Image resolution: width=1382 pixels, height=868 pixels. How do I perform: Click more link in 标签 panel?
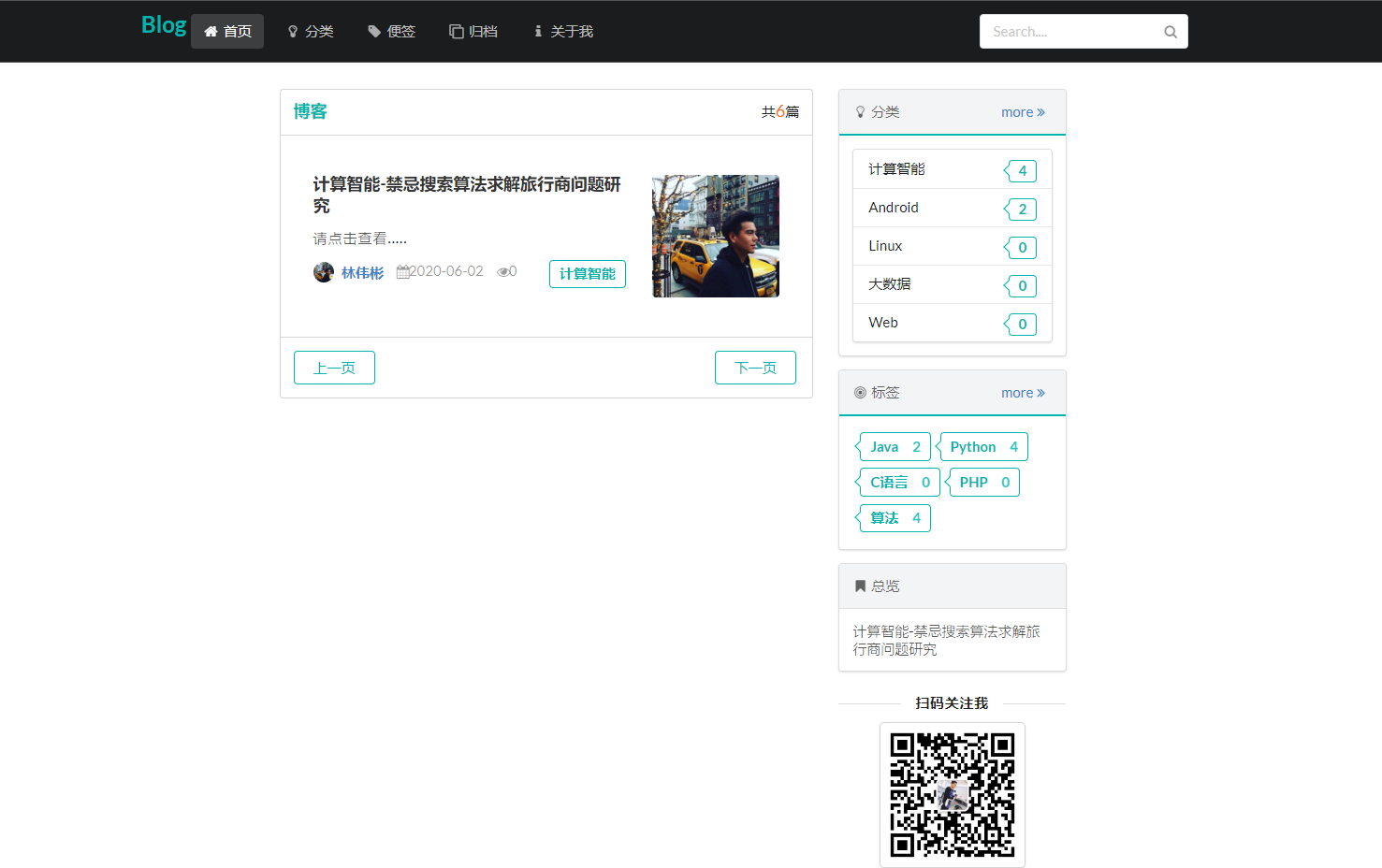pyautogui.click(x=1023, y=393)
